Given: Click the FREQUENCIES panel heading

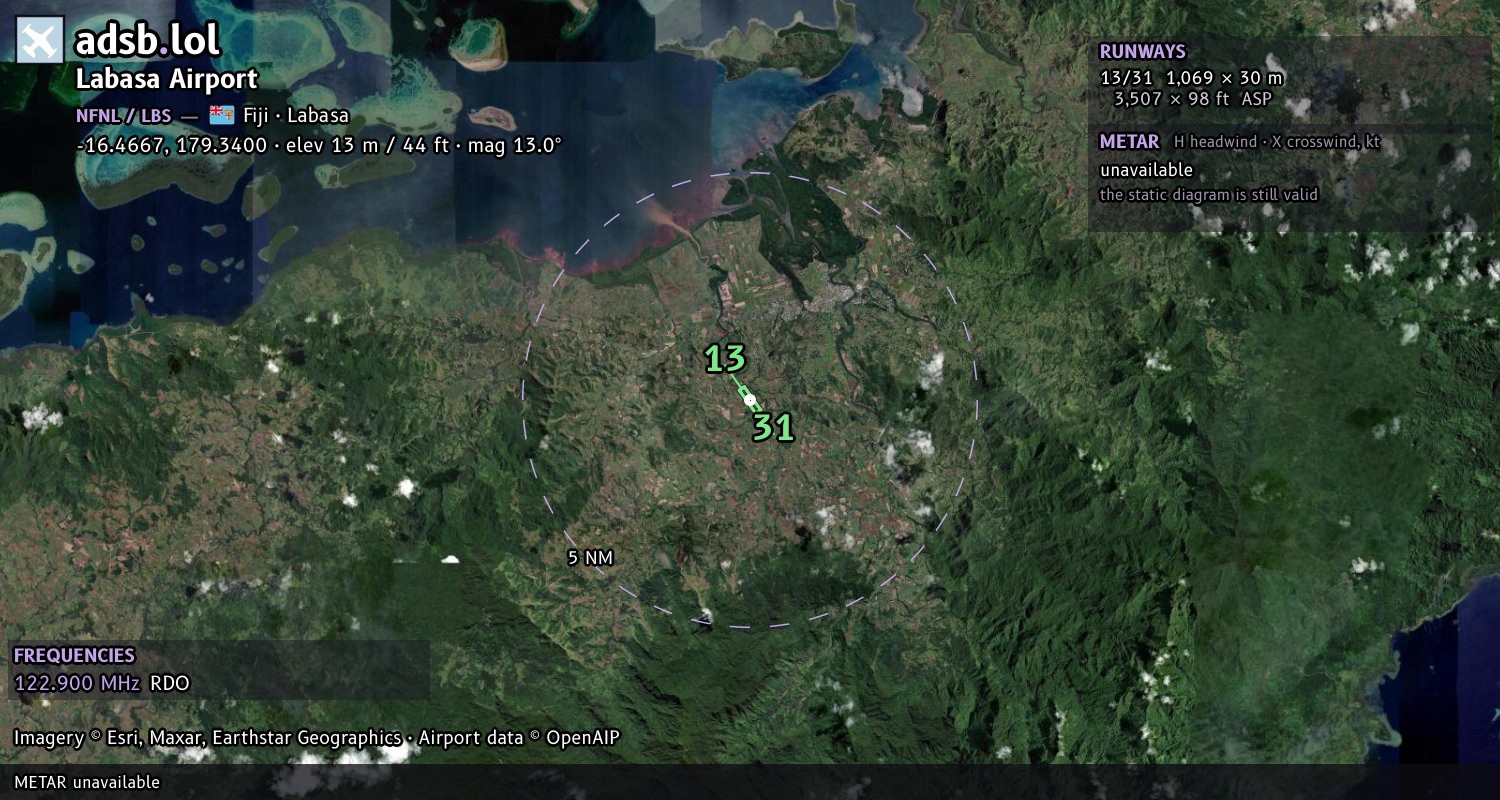Looking at the screenshot, I should tap(74, 656).
